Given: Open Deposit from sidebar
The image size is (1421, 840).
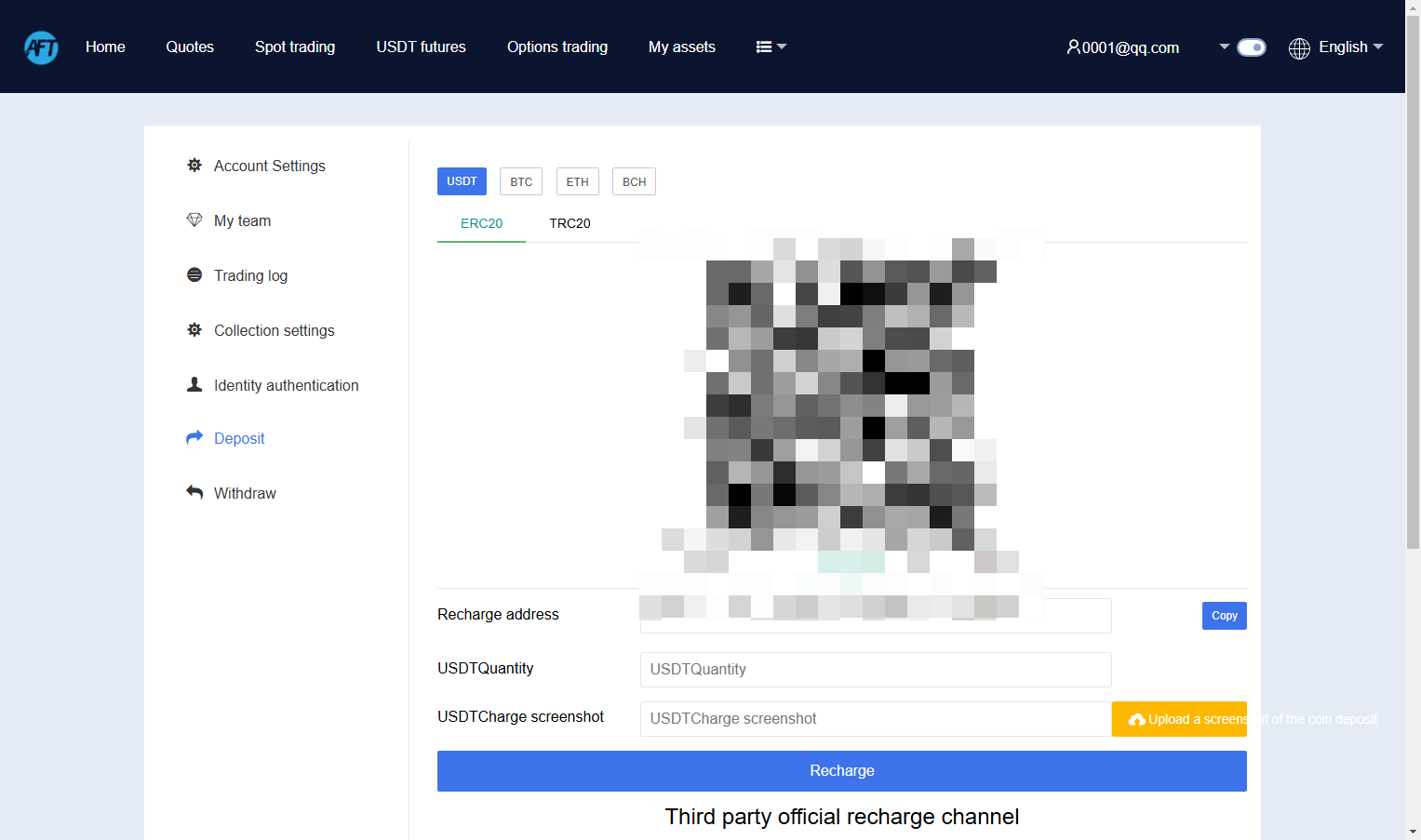Looking at the screenshot, I should pos(239,438).
